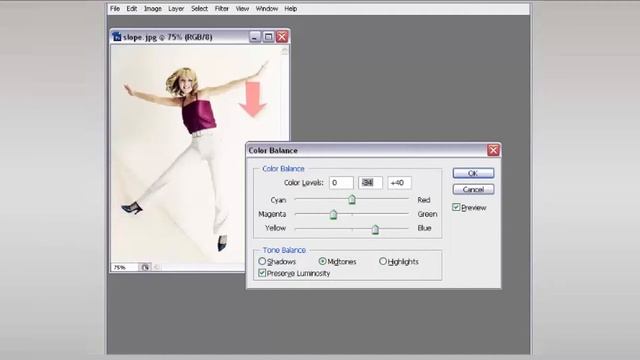Viewport: 640px width, 360px height.
Task: Open the Filter menu
Action: 222,9
